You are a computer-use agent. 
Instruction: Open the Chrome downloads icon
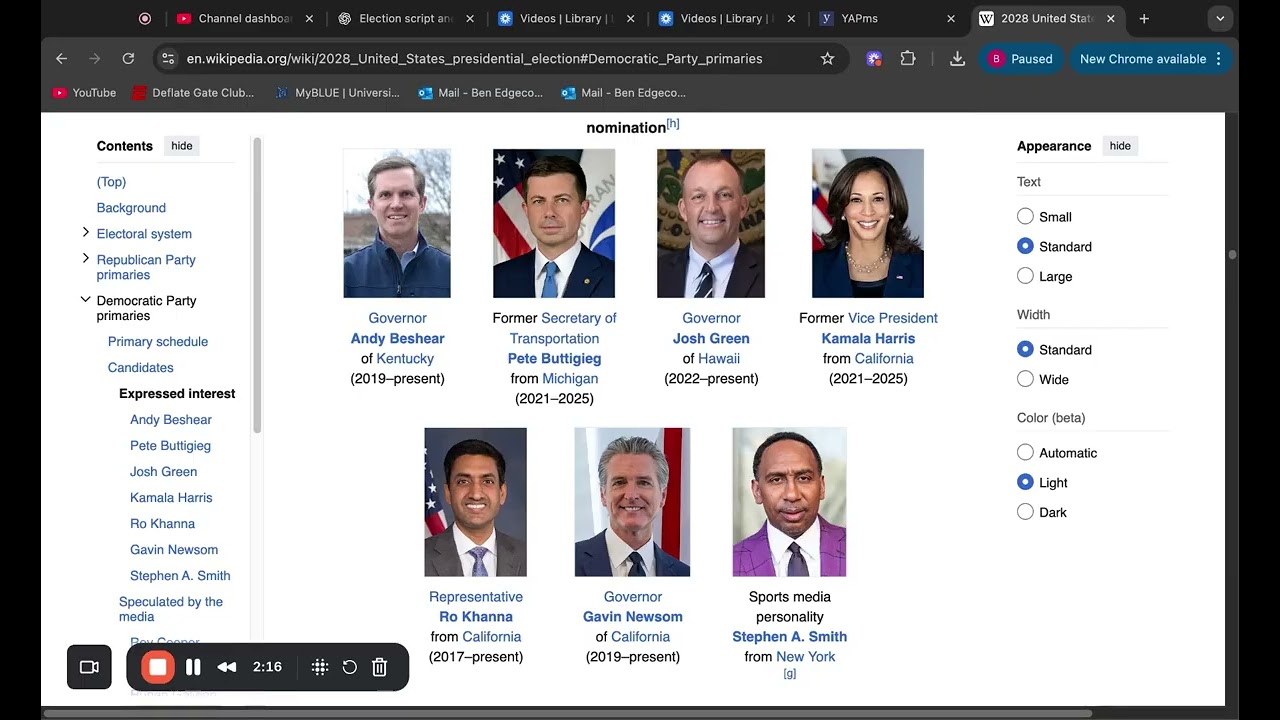click(957, 59)
